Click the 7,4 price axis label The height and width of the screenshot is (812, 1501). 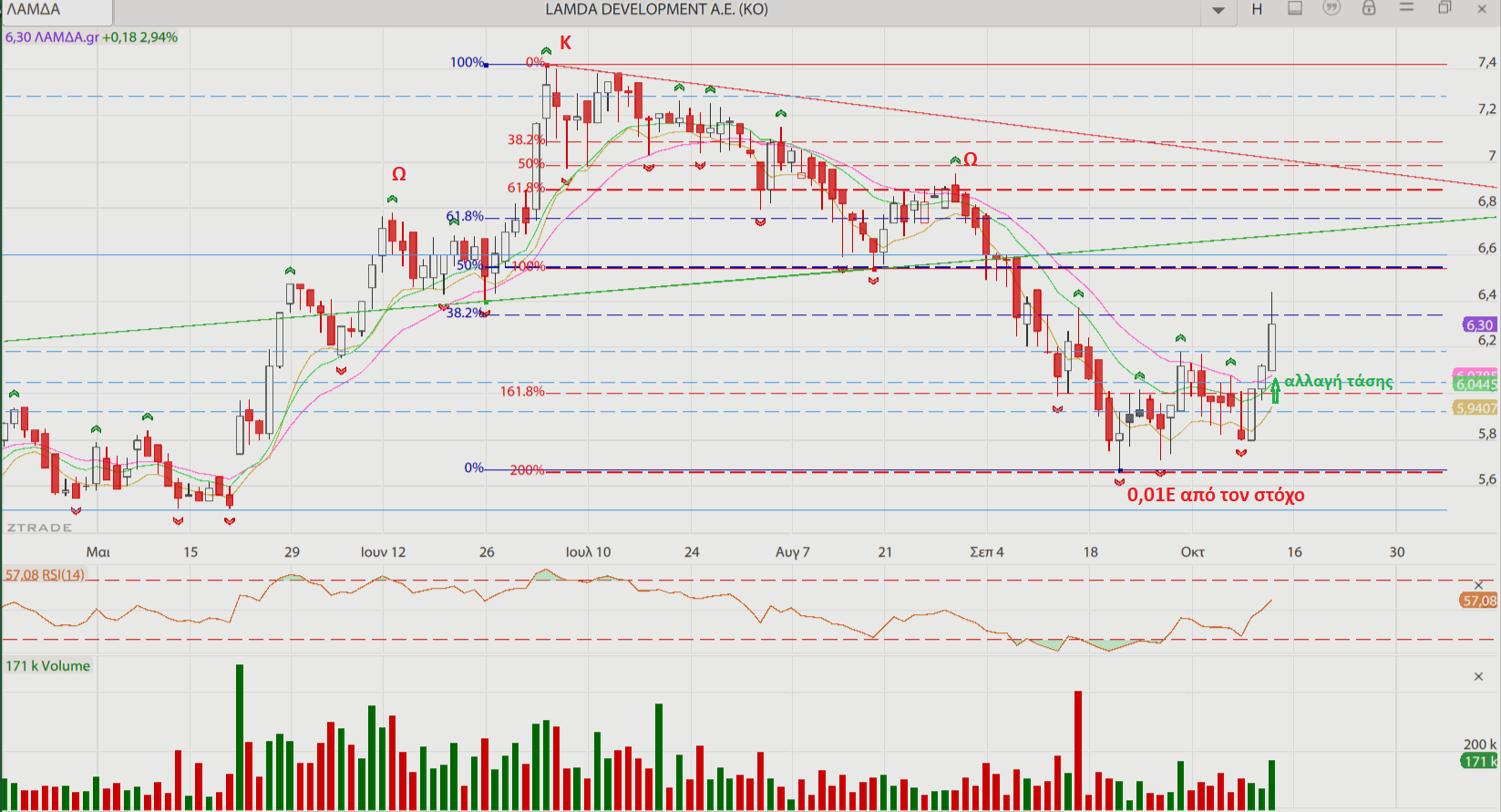point(1486,62)
